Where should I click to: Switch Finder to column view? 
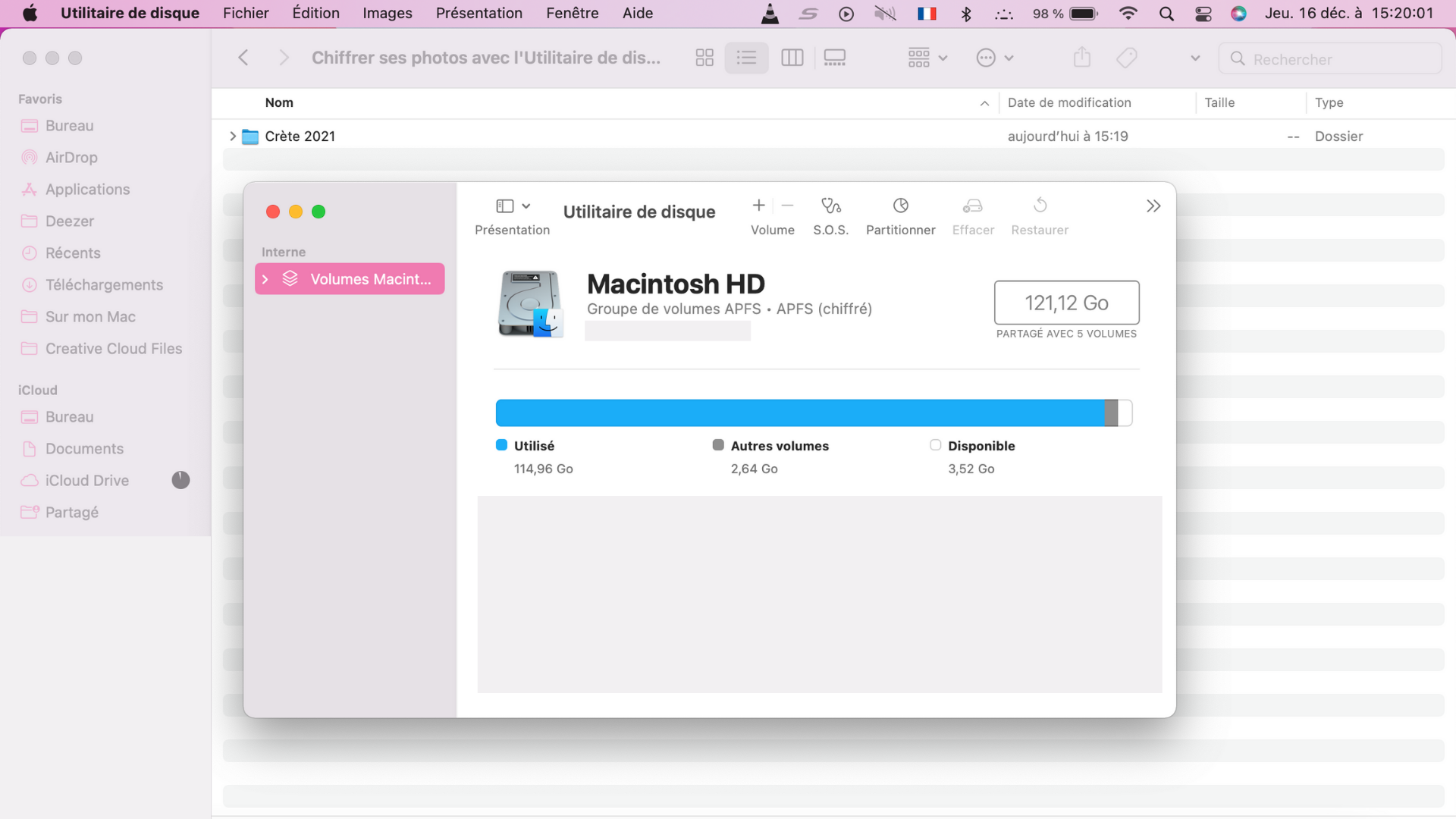pos(792,58)
